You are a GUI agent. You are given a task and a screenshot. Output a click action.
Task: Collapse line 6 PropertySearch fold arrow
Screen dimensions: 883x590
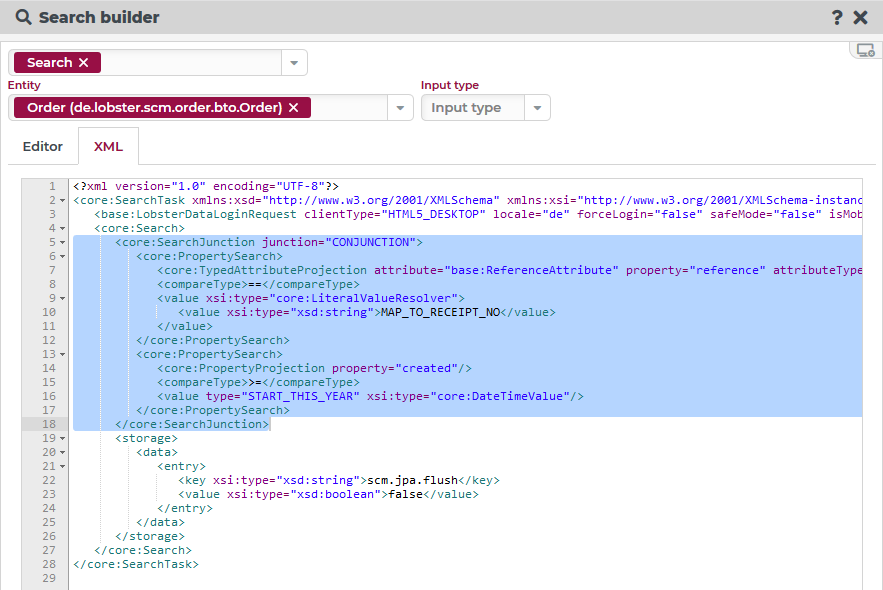tap(63, 257)
